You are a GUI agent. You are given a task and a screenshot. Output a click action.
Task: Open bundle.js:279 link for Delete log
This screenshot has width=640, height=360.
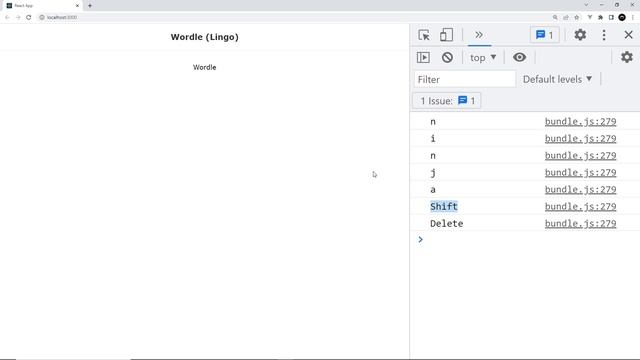pyautogui.click(x=580, y=224)
